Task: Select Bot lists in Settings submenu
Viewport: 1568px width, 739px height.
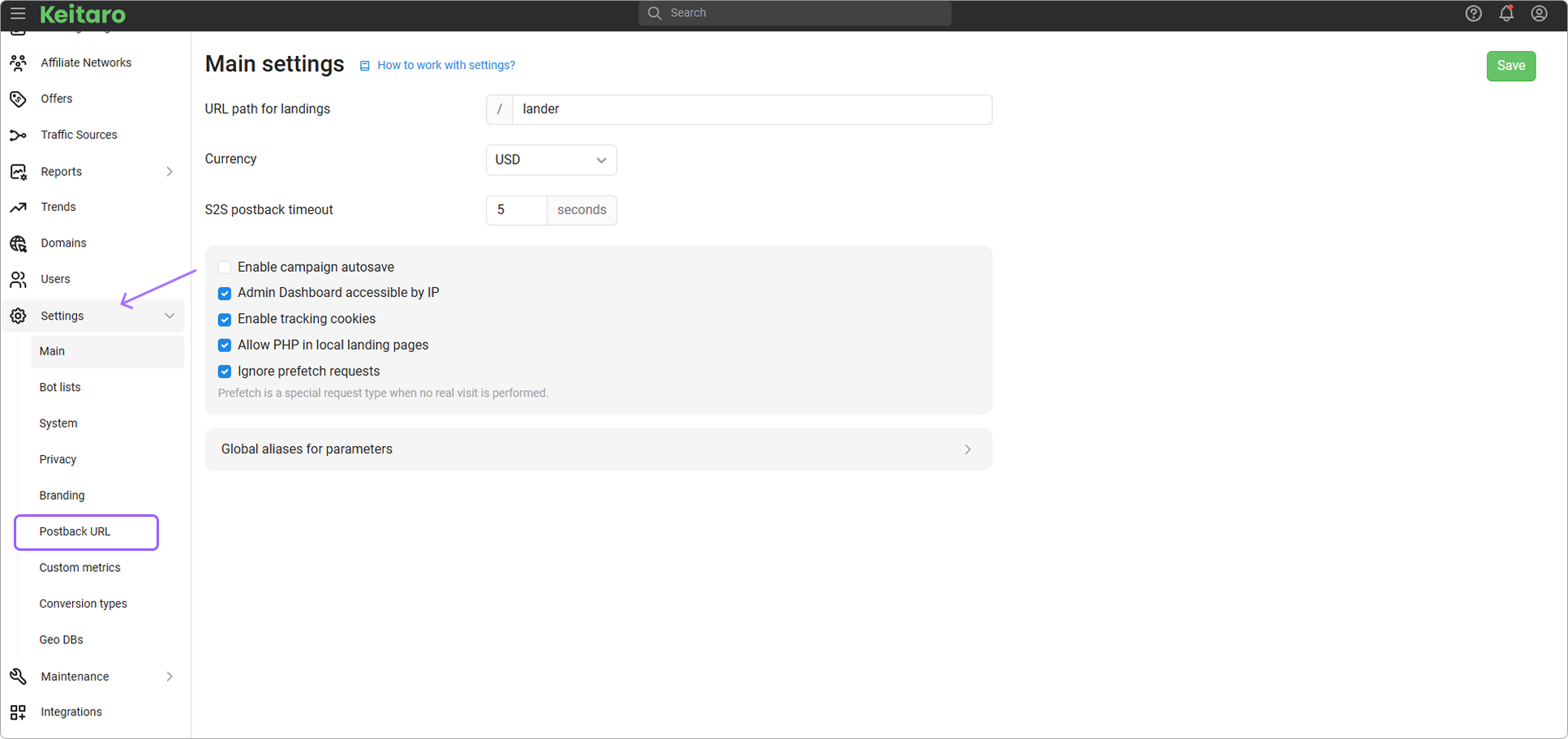Action: (x=60, y=388)
